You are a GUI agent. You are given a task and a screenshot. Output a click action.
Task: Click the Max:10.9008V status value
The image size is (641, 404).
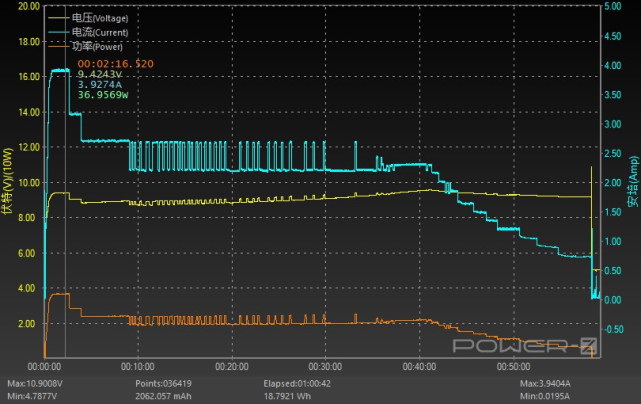click(35, 384)
